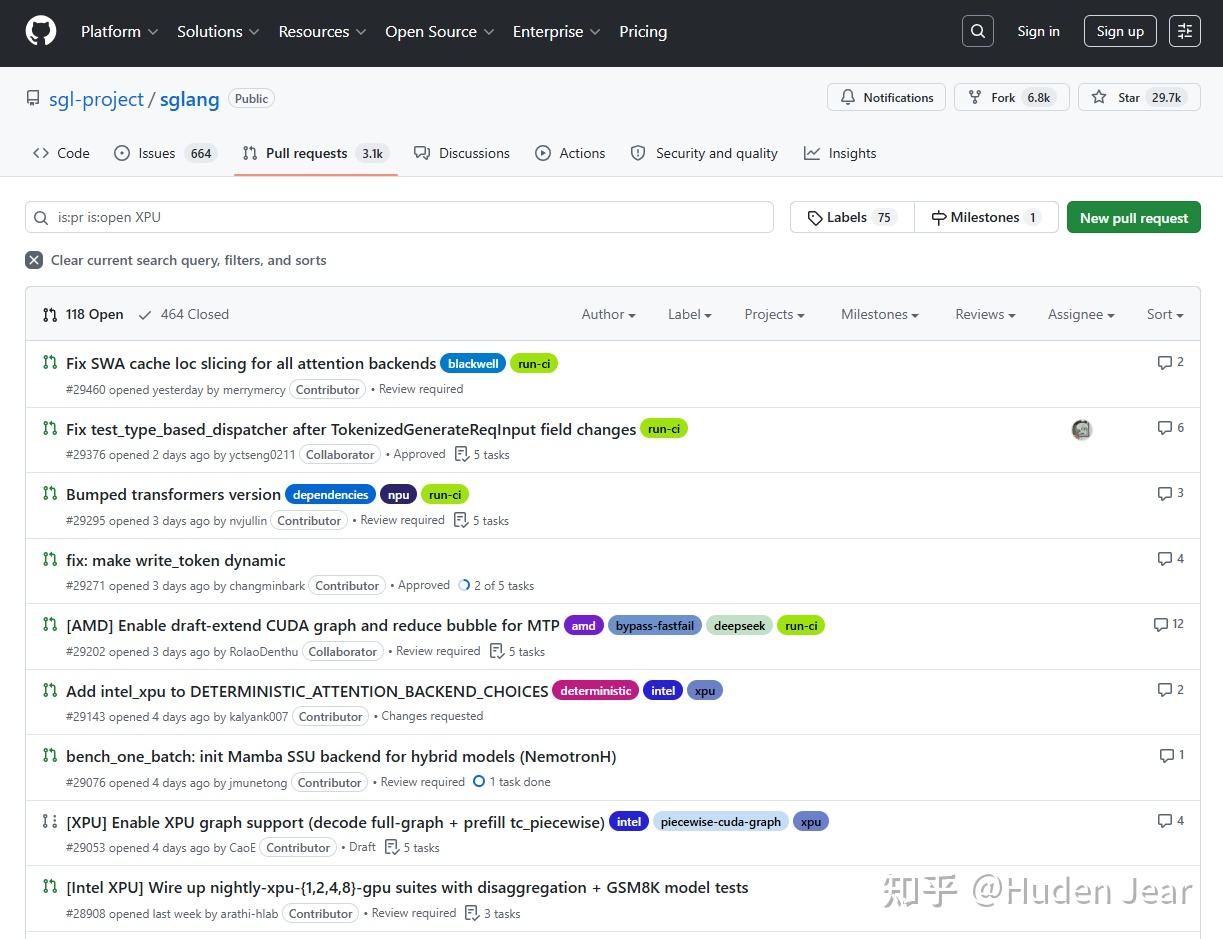
Task: Open the GitHub home logo
Action: coord(41,31)
